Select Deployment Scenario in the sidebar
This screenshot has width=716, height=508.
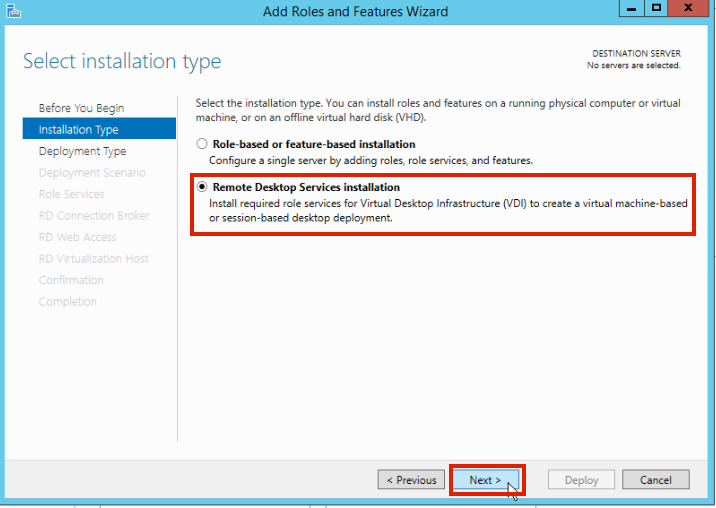(x=91, y=173)
